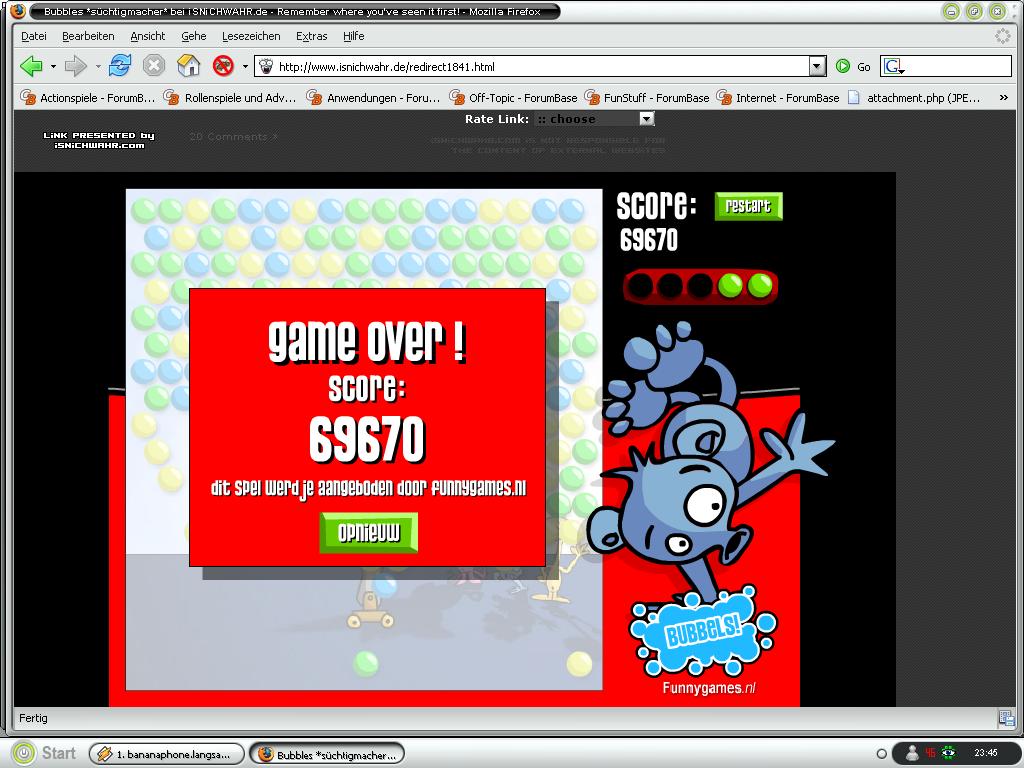Open attachment.php bookmark

tap(914, 98)
